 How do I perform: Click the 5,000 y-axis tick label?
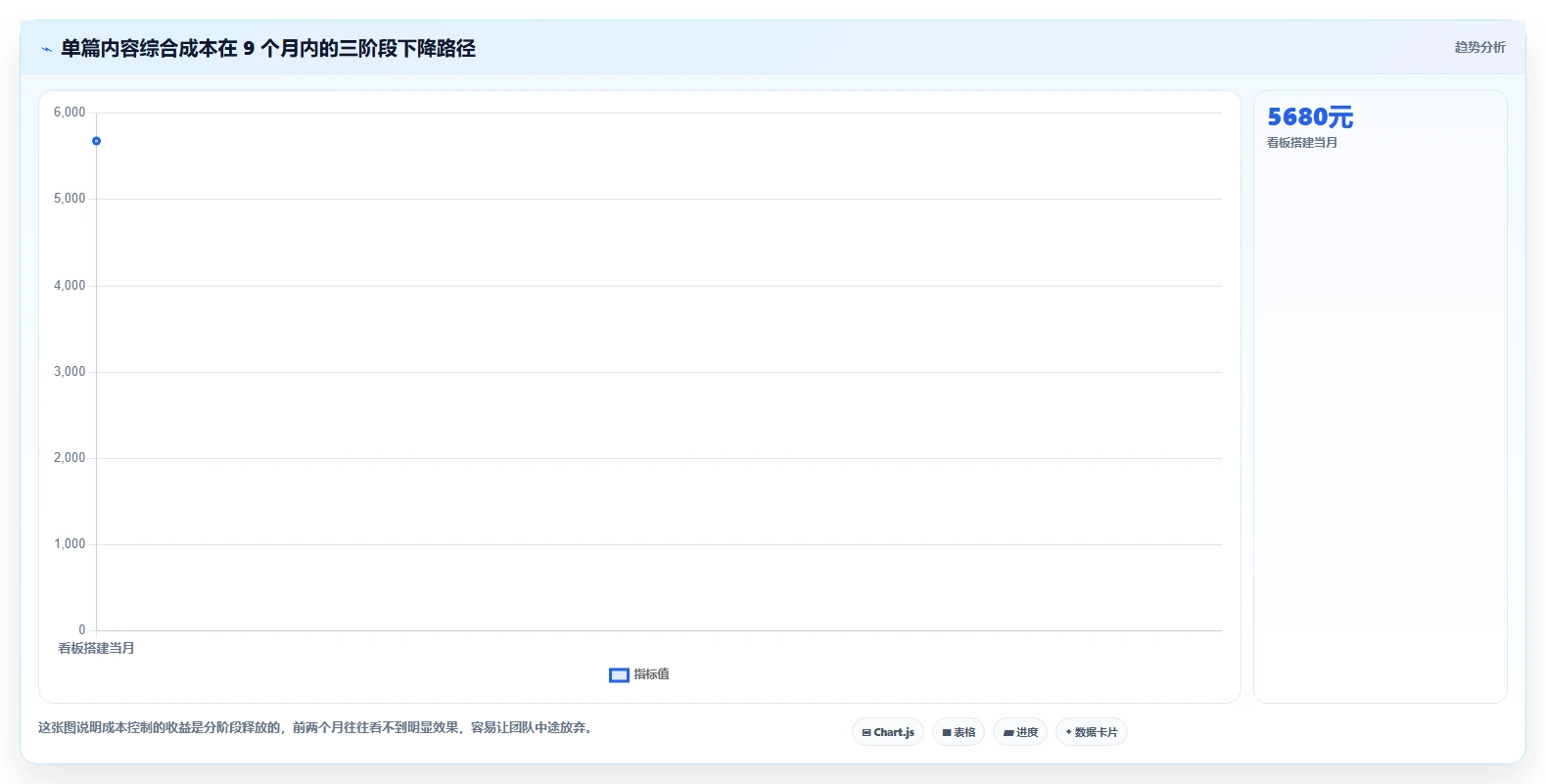point(70,199)
